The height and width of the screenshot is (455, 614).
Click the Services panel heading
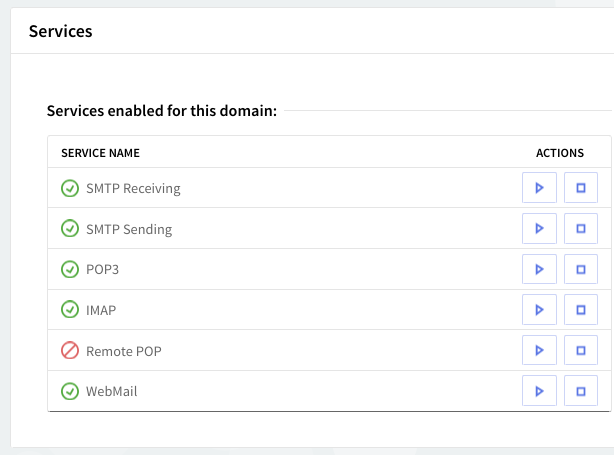(x=60, y=31)
